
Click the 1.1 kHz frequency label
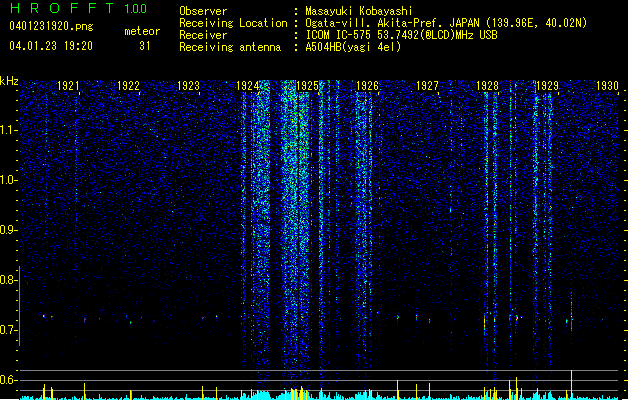click(x=9, y=130)
